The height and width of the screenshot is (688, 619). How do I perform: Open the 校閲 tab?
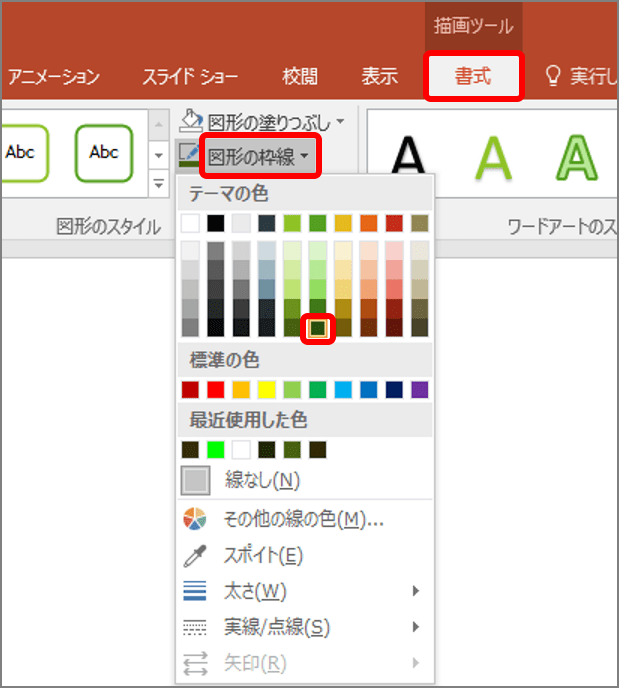300,77
